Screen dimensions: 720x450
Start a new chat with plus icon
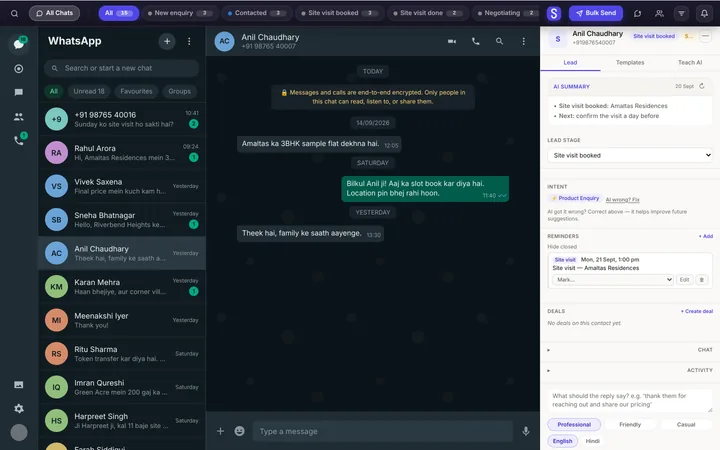167,41
